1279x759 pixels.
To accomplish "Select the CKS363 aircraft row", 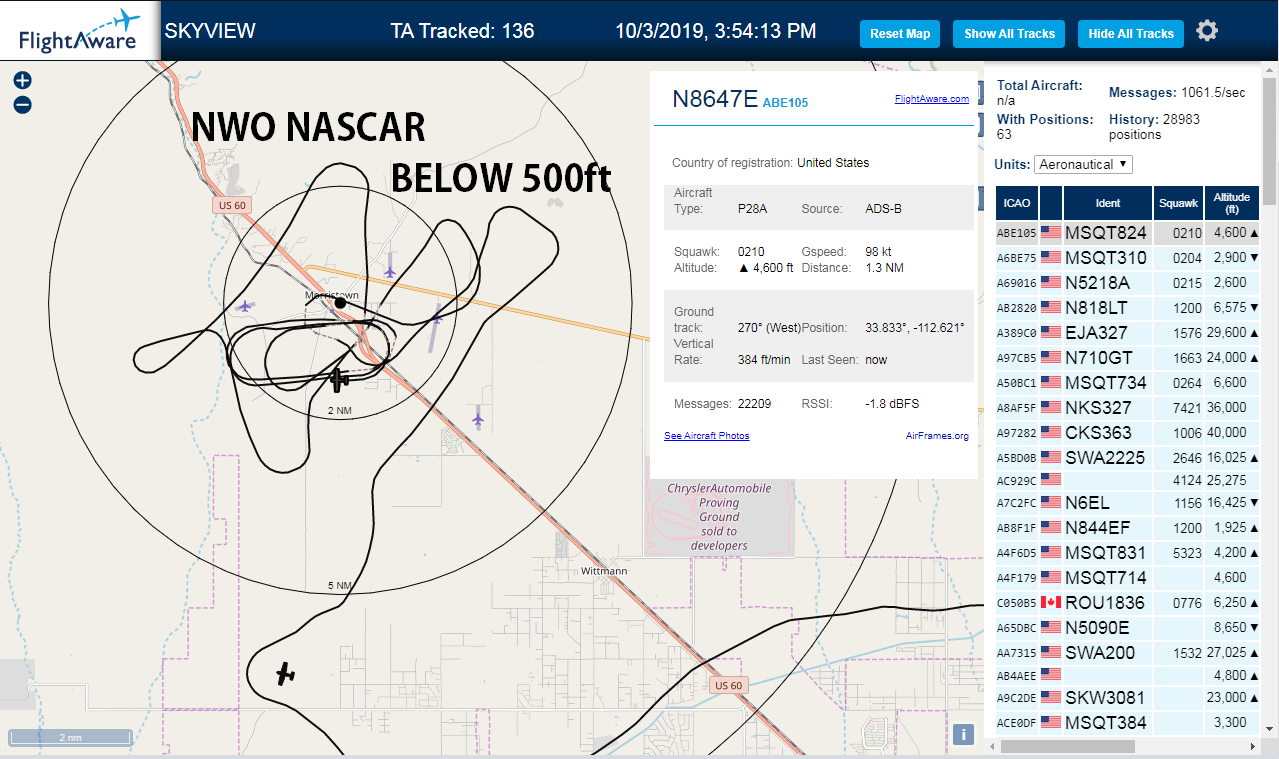I will 1128,433.
